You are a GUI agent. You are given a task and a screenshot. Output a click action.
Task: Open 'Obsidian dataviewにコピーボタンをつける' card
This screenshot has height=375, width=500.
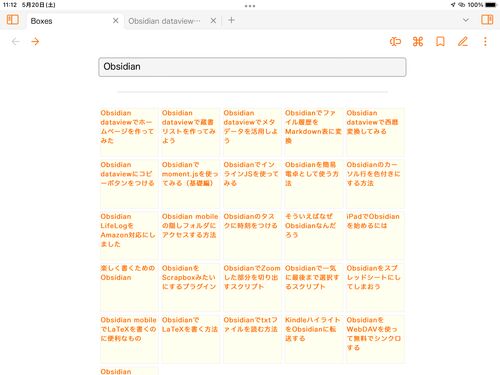129,184
